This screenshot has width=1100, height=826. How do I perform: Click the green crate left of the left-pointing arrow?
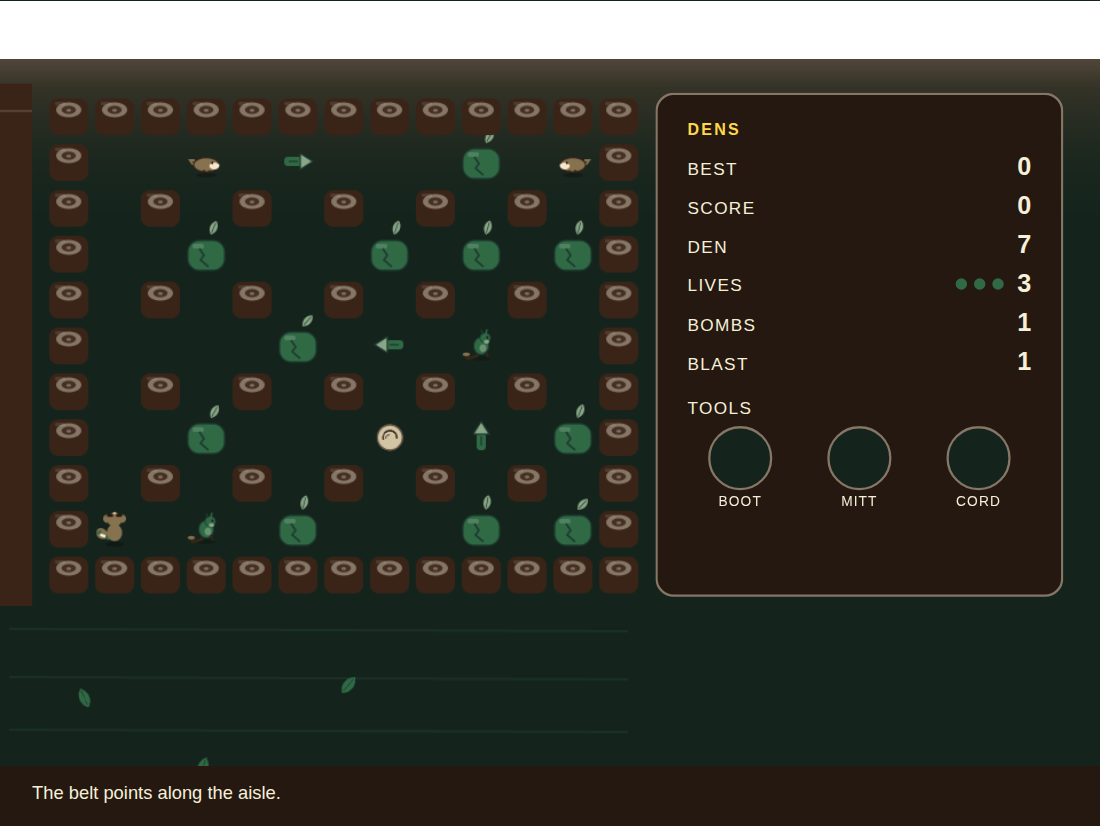pyautogui.click(x=297, y=346)
